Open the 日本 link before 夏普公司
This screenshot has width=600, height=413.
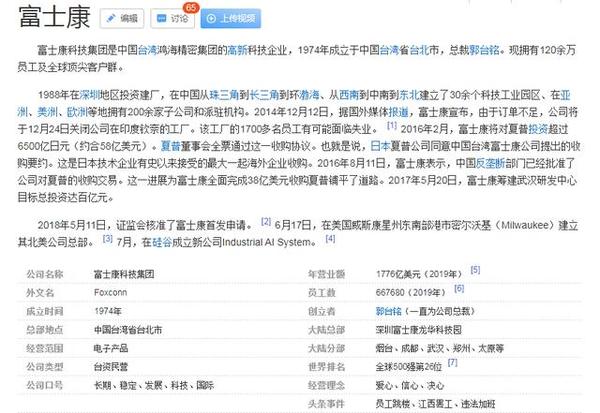(380, 146)
